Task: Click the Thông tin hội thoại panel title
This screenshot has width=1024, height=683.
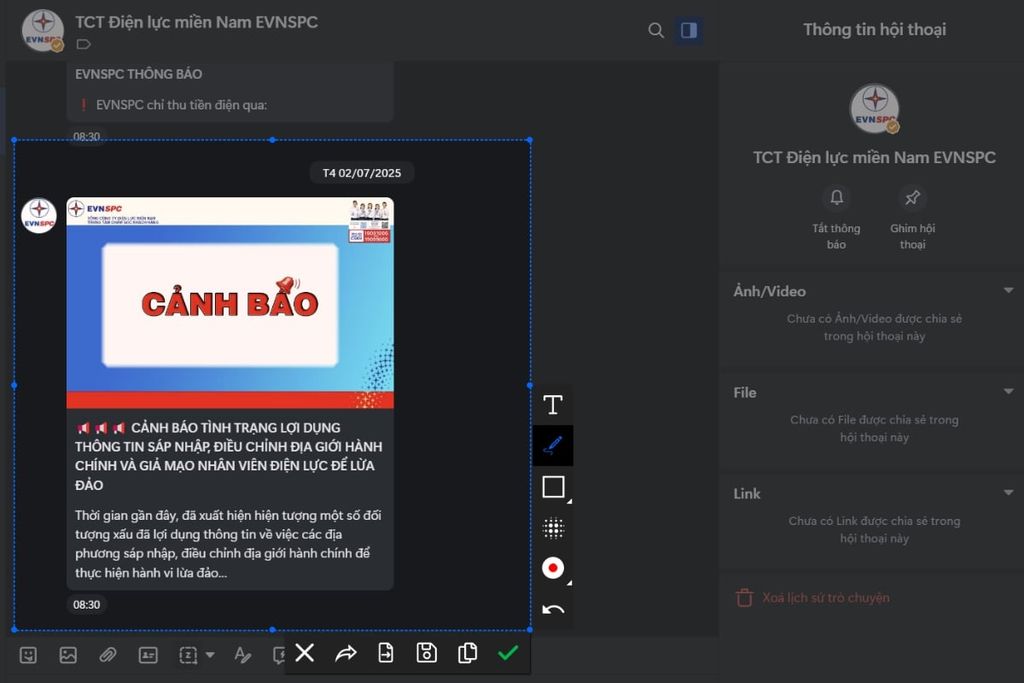Action: click(874, 29)
